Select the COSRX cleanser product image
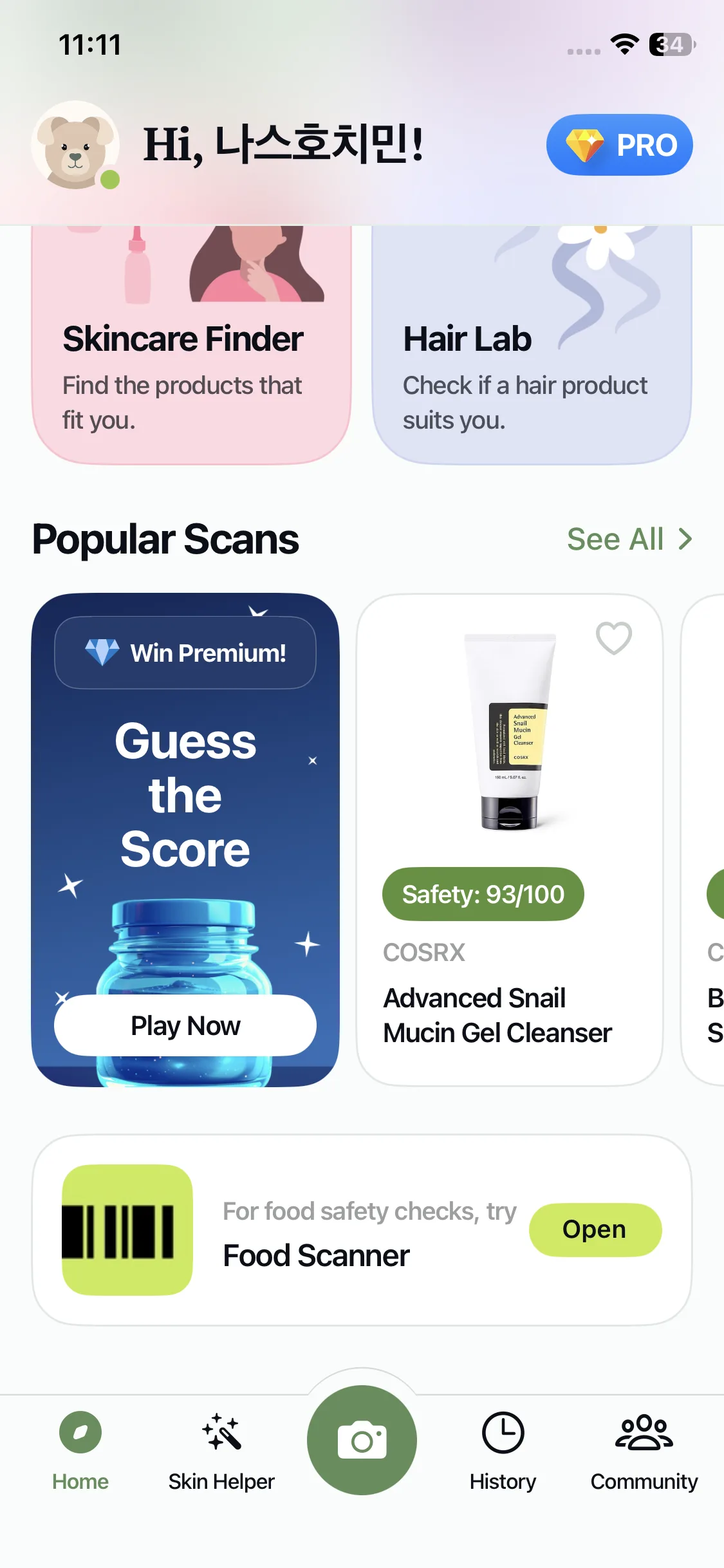The height and width of the screenshot is (1568, 724). click(x=510, y=732)
